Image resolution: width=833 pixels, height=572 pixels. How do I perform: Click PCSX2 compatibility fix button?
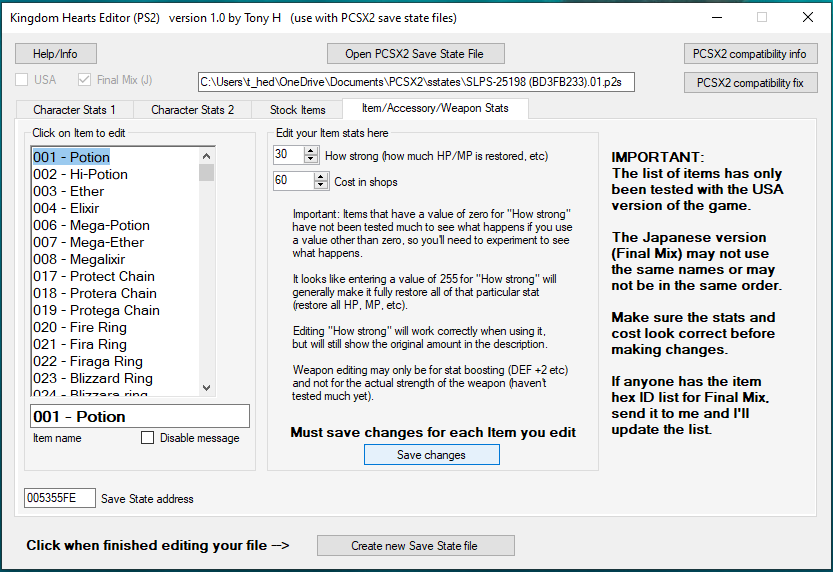(750, 83)
